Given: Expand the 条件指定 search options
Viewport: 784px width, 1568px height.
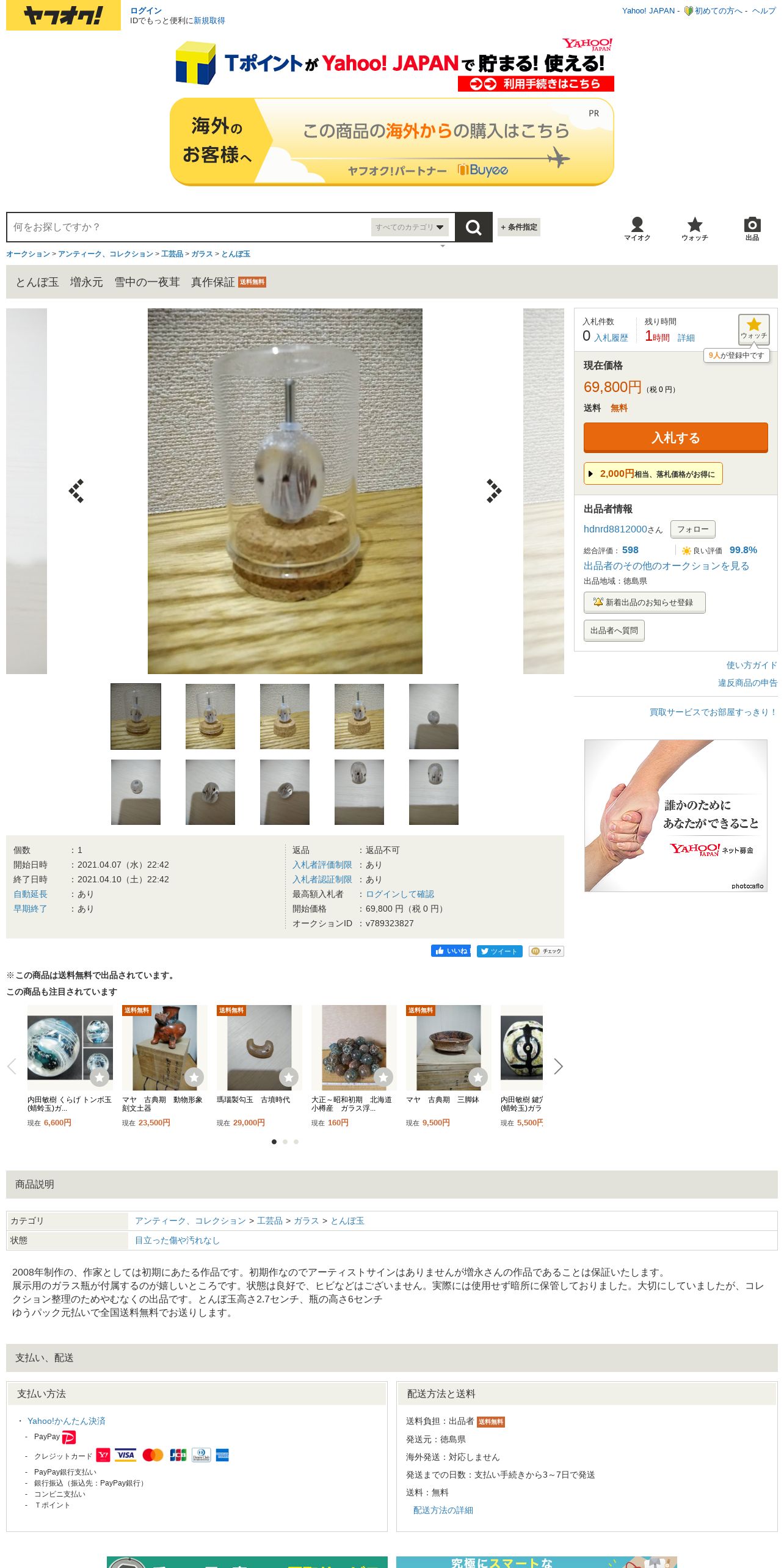Looking at the screenshot, I should pos(519,227).
